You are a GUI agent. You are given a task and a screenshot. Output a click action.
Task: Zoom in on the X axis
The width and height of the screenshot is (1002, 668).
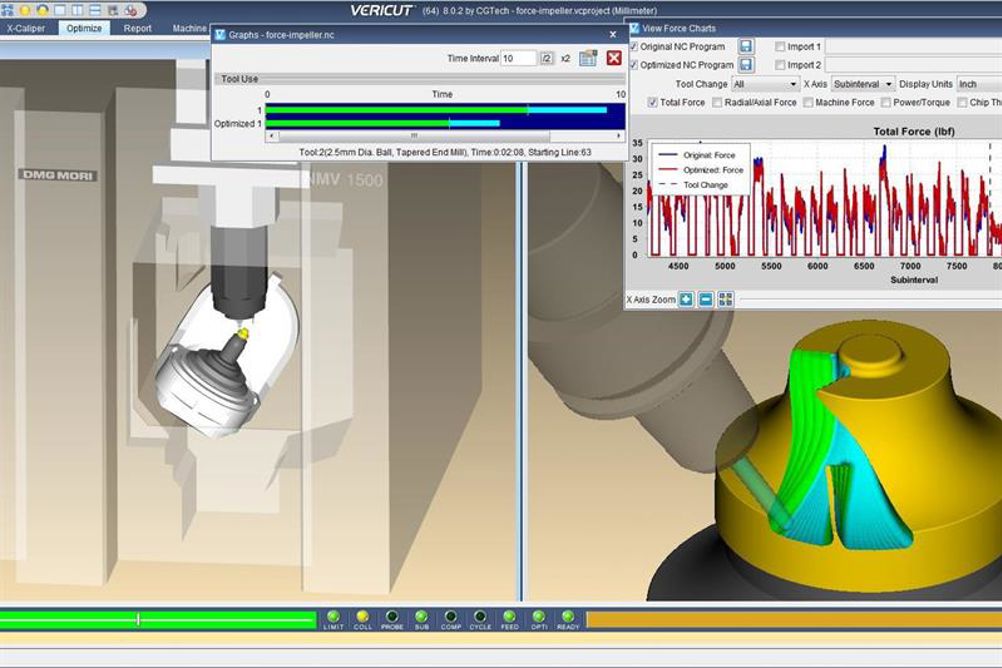pyautogui.click(x=686, y=299)
